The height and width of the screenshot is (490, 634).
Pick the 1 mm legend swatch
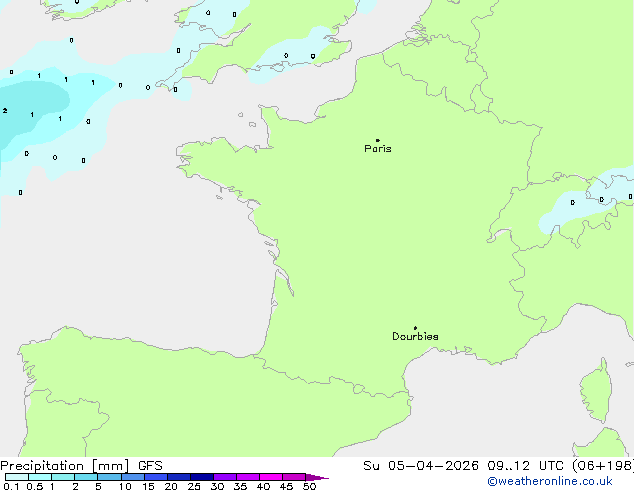click(63, 477)
